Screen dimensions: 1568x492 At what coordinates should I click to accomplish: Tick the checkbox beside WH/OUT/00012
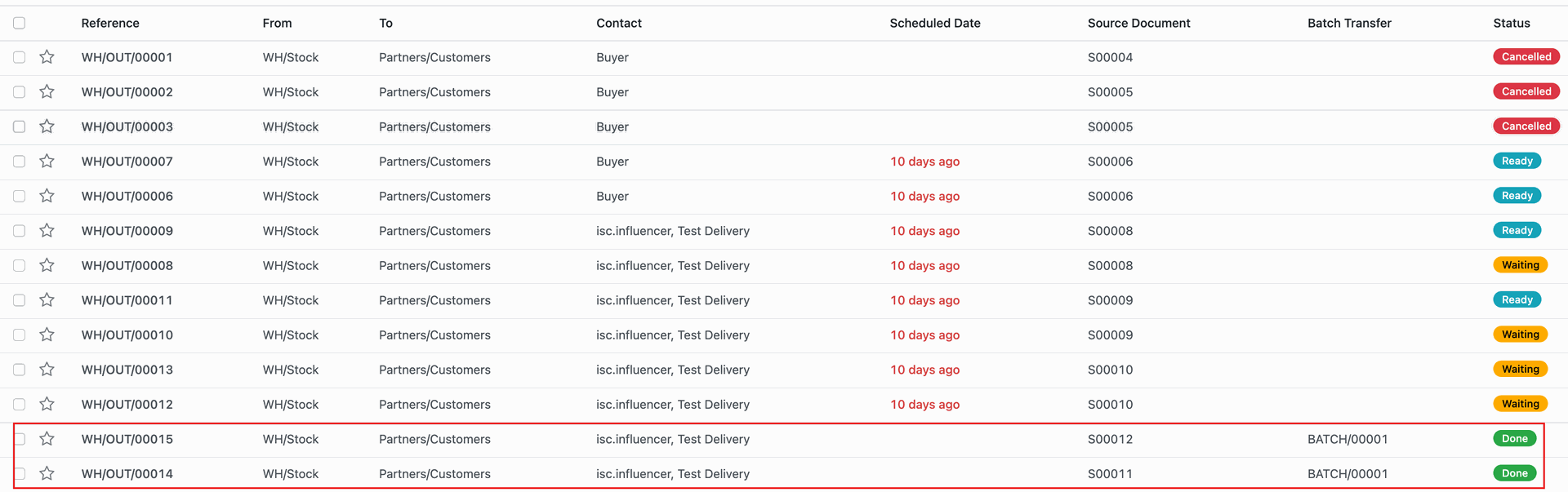tap(20, 404)
